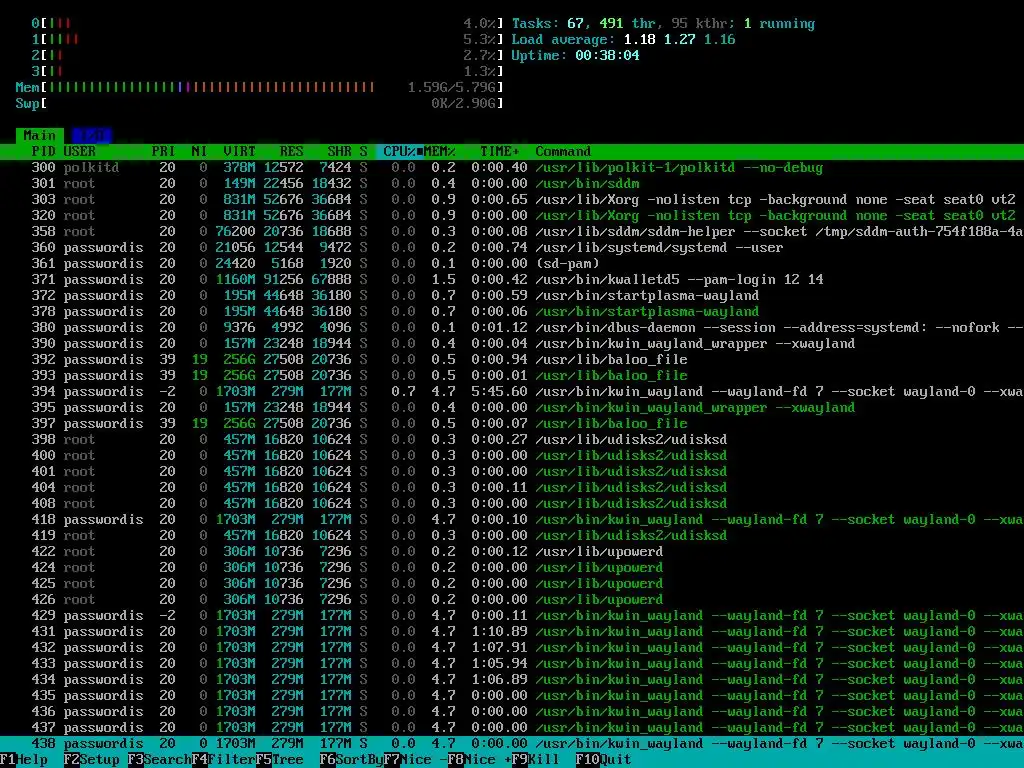Sort by the MEM% column header
Screen dimensions: 1024x768
[440, 152]
